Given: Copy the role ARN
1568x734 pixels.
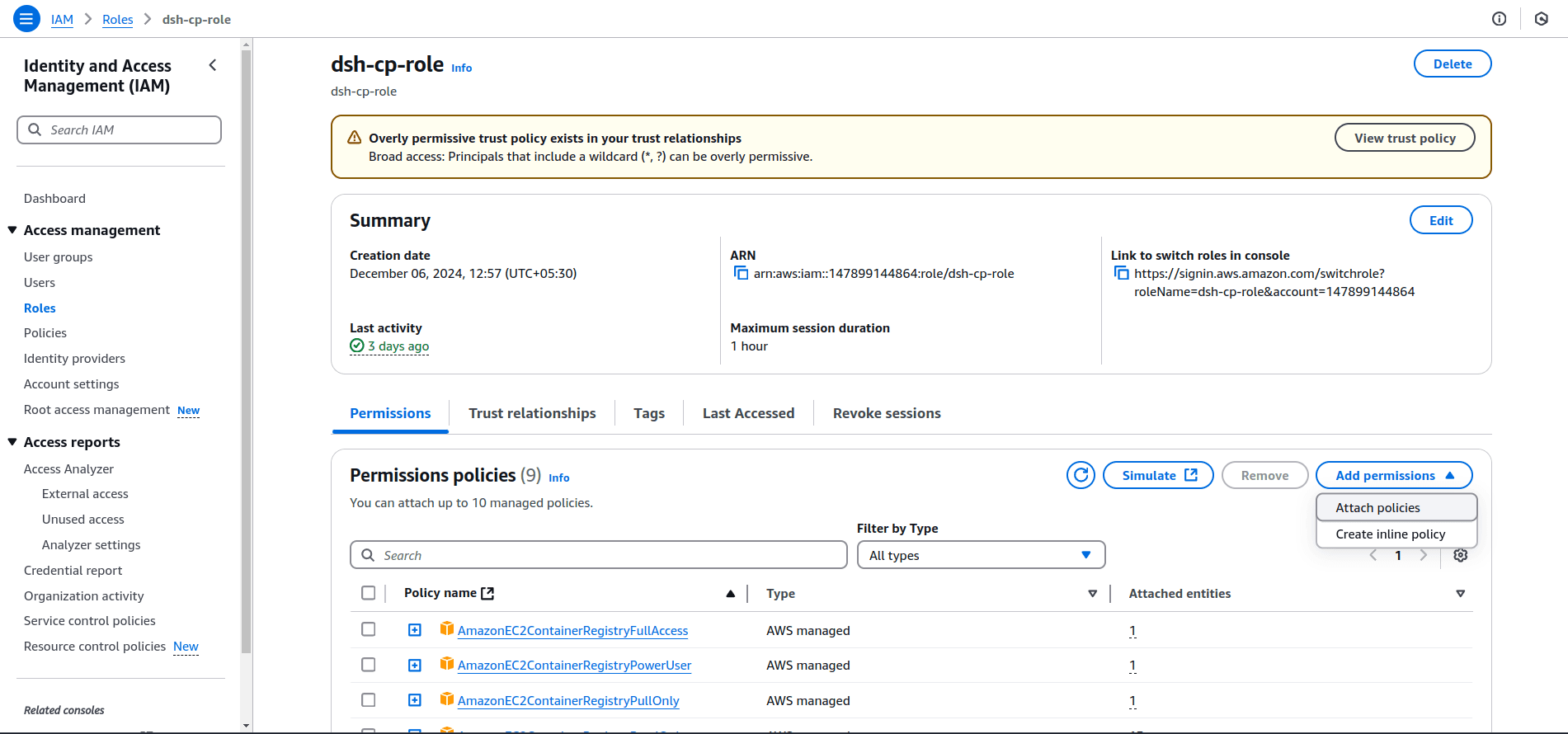Looking at the screenshot, I should coord(741,273).
